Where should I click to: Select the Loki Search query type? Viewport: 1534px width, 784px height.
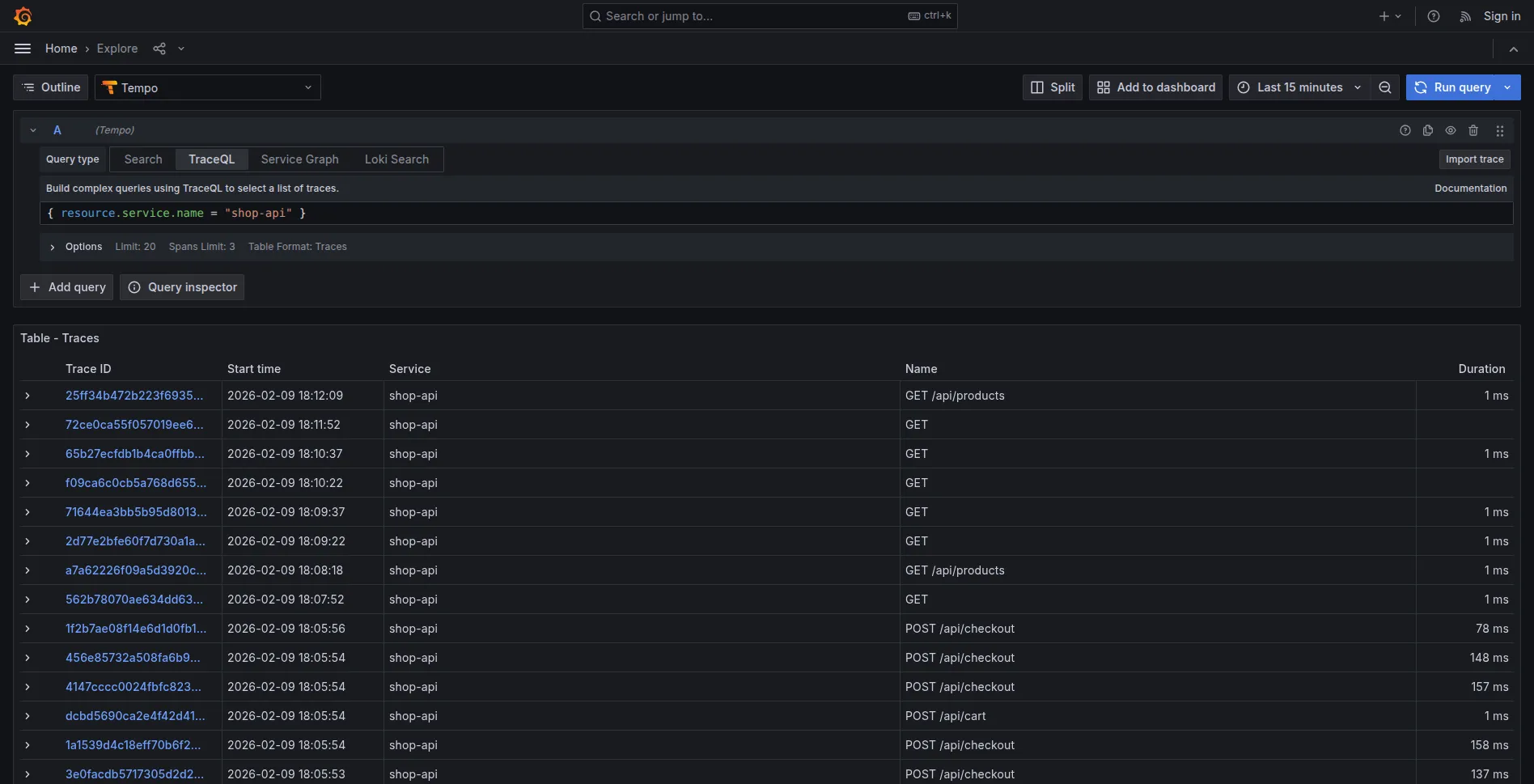396,159
